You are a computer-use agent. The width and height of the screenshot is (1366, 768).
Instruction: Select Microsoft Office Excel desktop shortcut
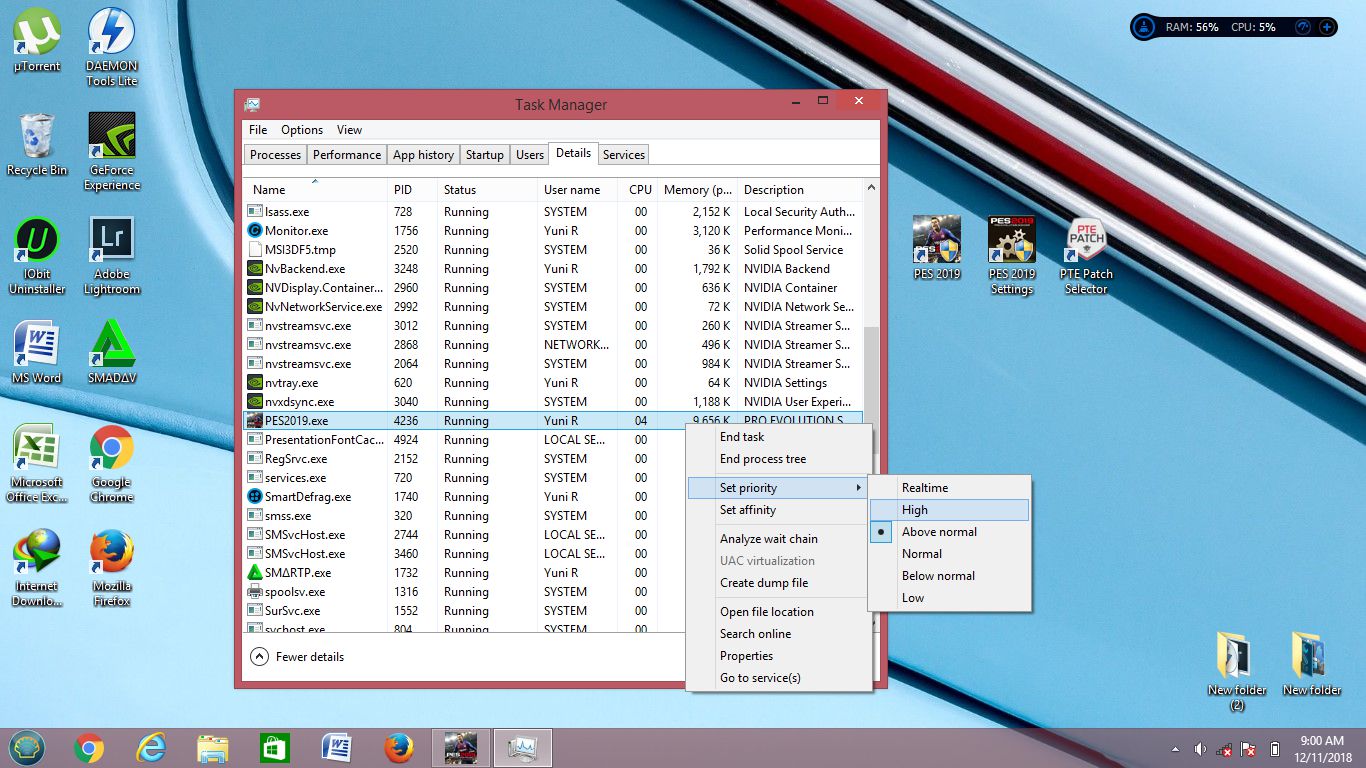pos(37,464)
